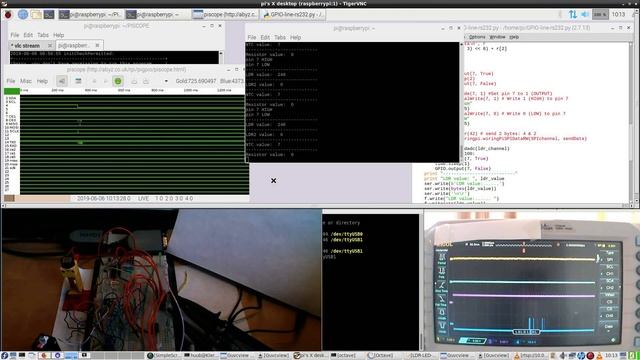Click the PISCOPE terminal scrollbar up arrow

pyautogui.click(x=221, y=53)
